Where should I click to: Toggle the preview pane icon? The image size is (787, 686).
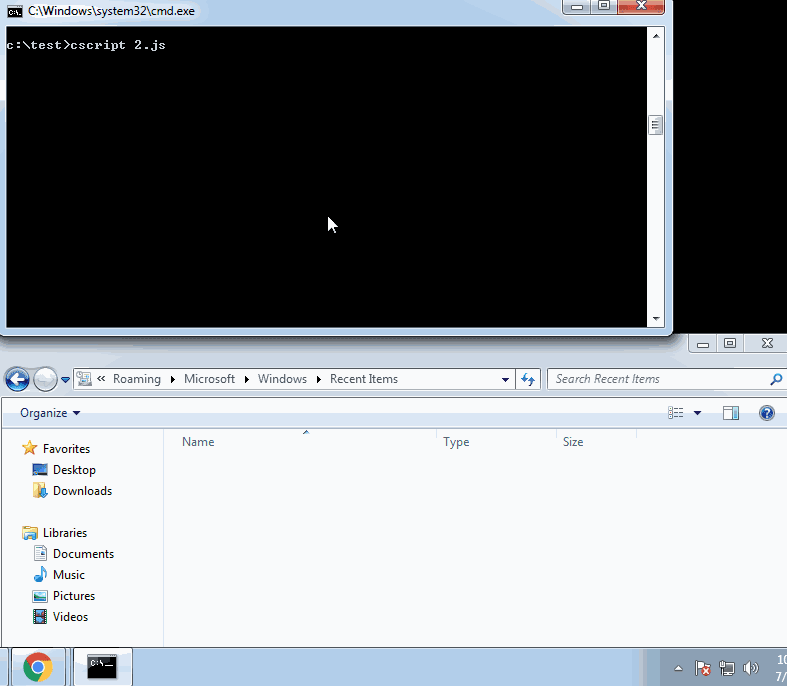click(x=731, y=413)
